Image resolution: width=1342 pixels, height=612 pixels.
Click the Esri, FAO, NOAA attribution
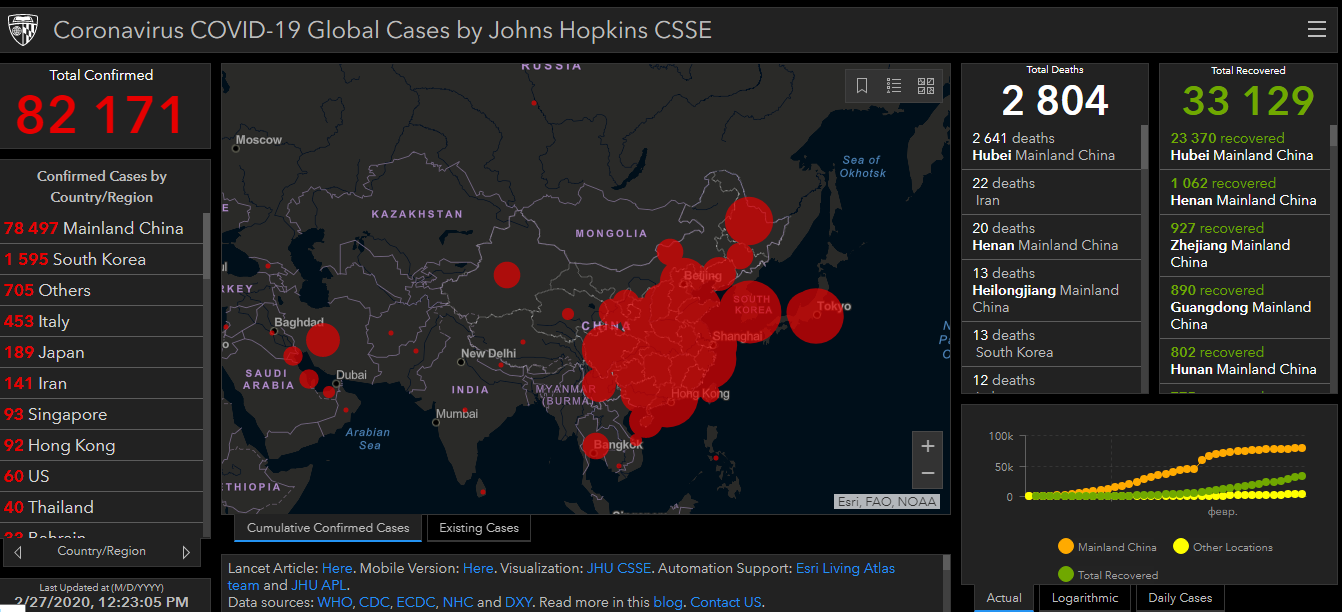click(887, 502)
